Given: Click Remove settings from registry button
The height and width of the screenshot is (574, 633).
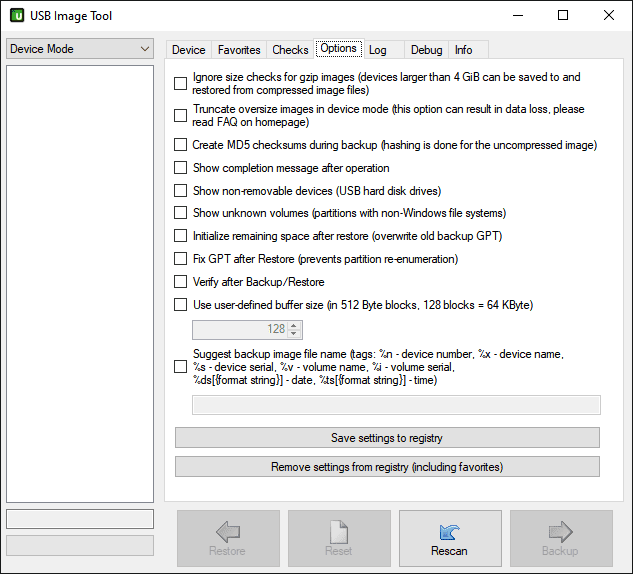Looking at the screenshot, I should coord(387,467).
